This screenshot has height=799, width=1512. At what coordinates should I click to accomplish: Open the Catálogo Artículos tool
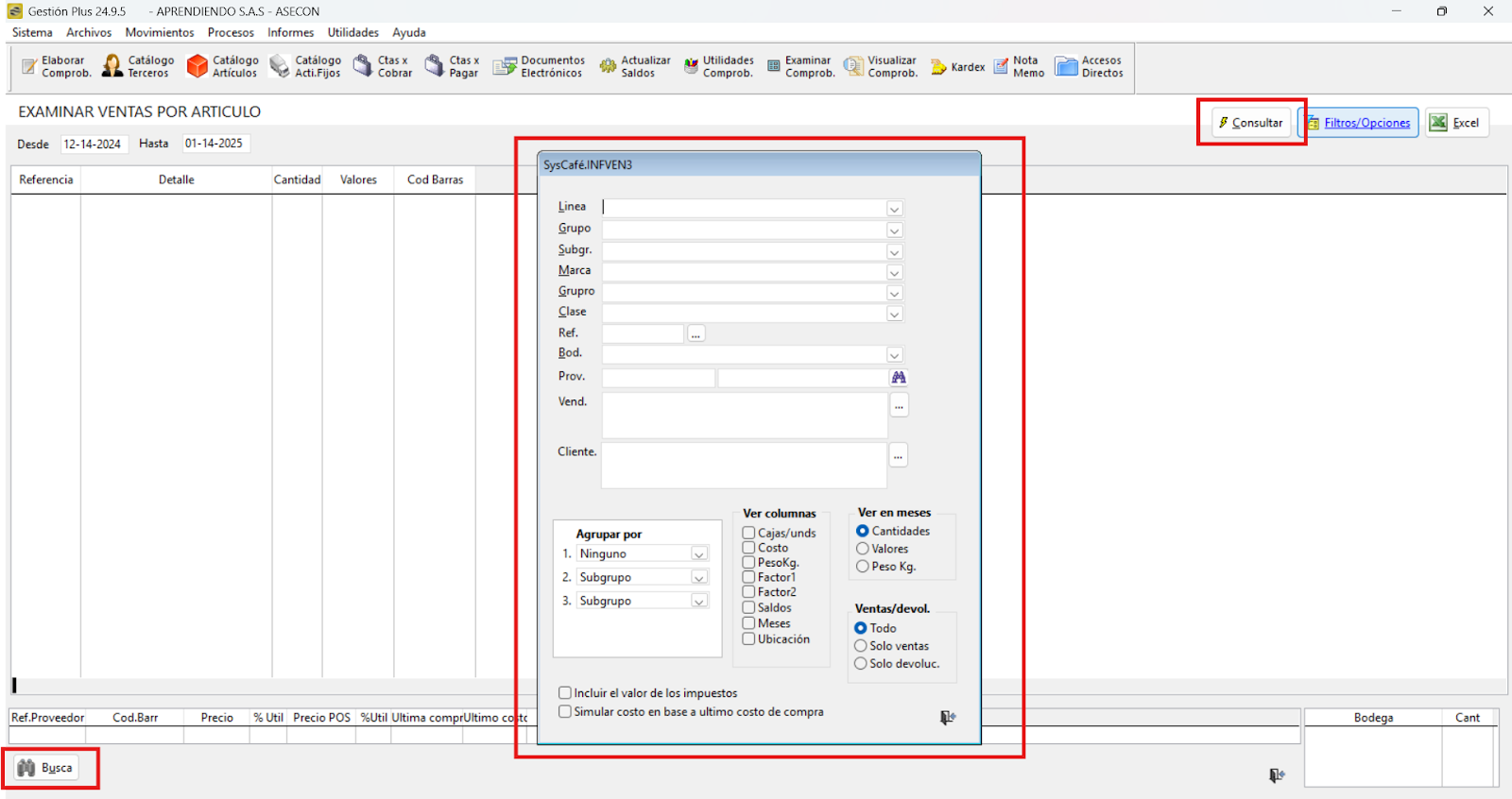[222, 66]
